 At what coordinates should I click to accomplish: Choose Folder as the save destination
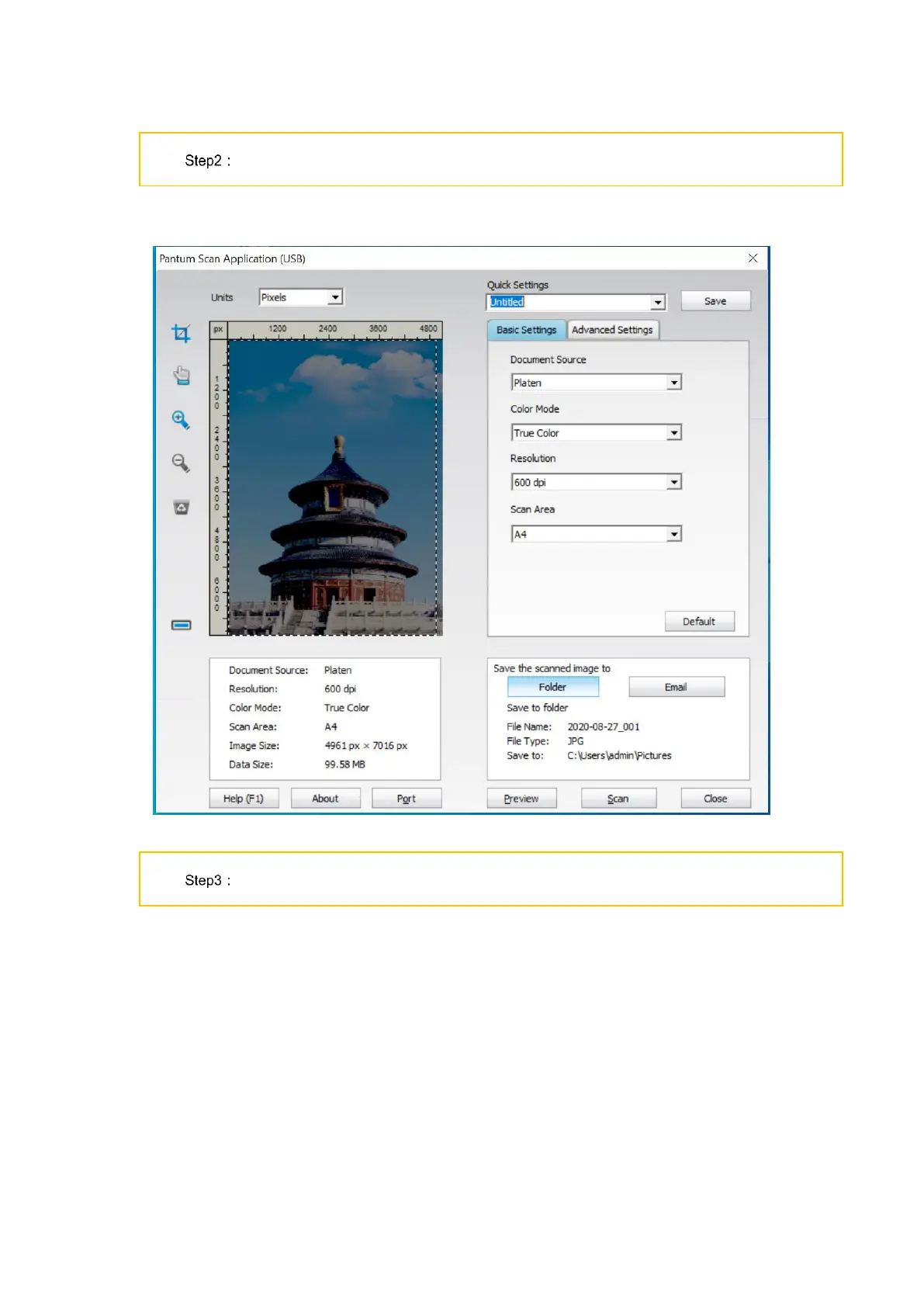(x=552, y=687)
